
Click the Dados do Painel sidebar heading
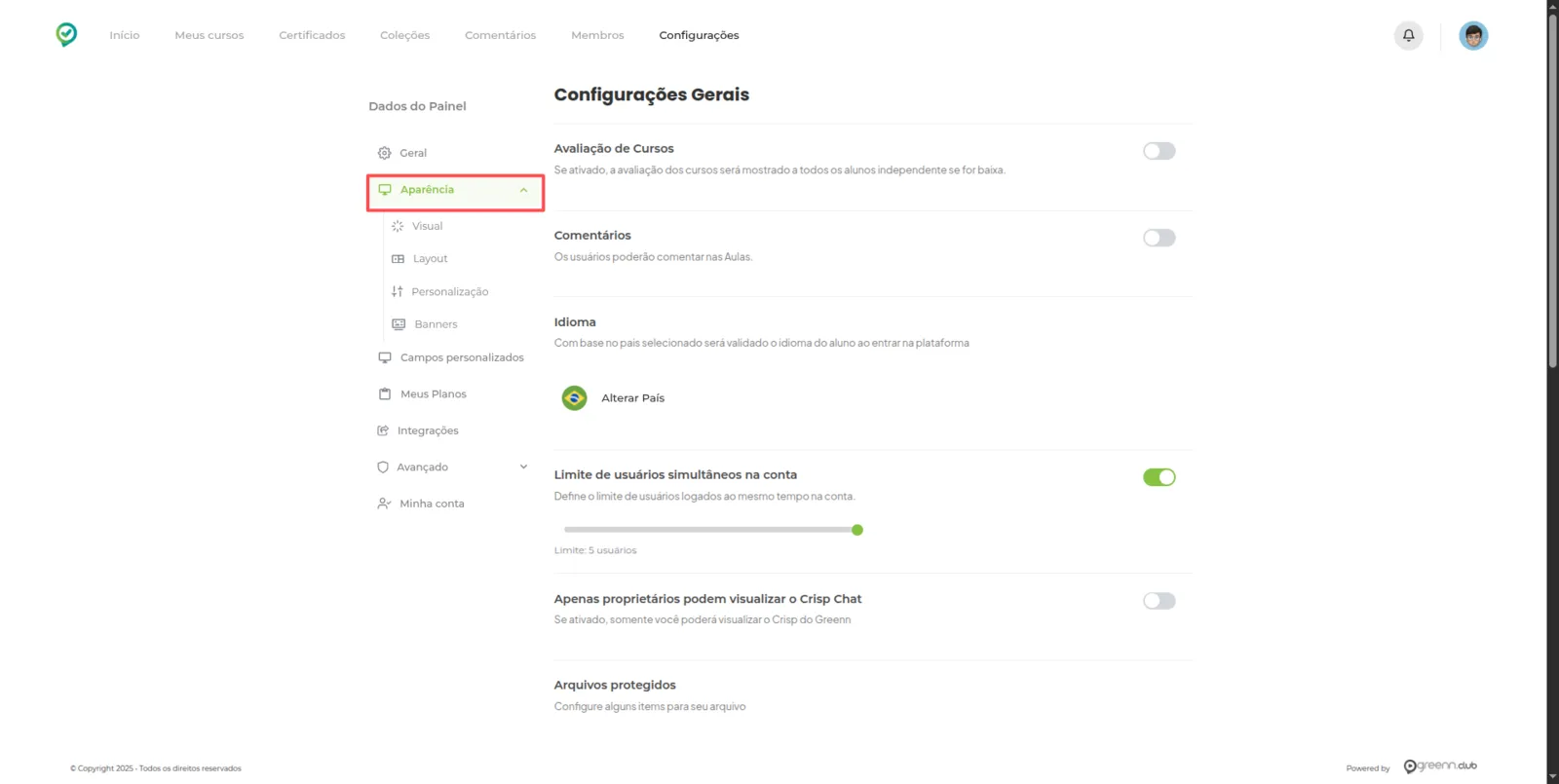(x=417, y=106)
